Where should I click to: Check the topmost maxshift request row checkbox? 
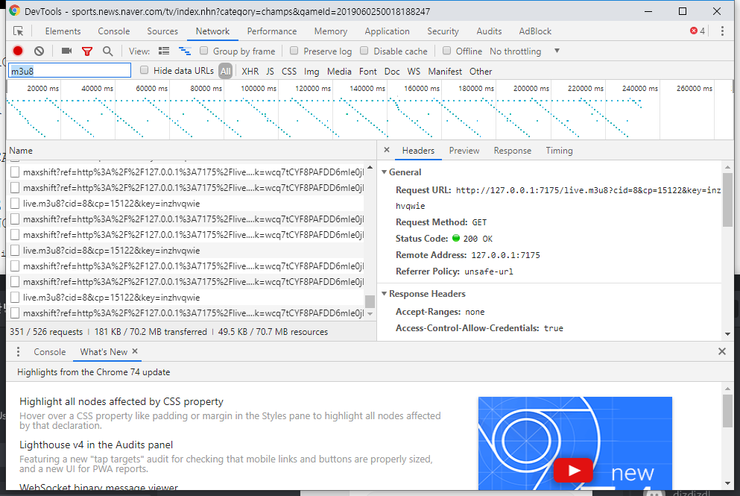(15, 172)
